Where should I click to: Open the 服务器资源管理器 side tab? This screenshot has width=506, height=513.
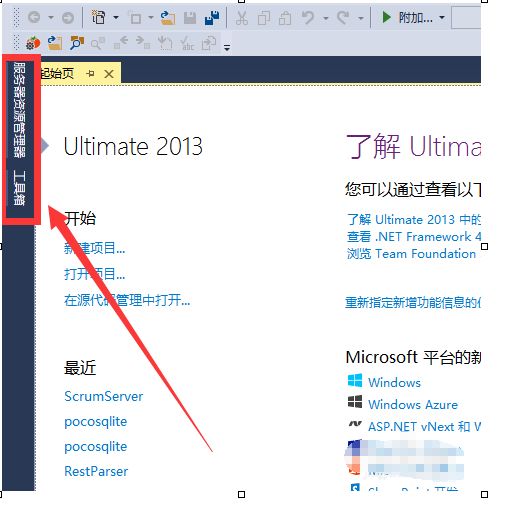click(19, 110)
